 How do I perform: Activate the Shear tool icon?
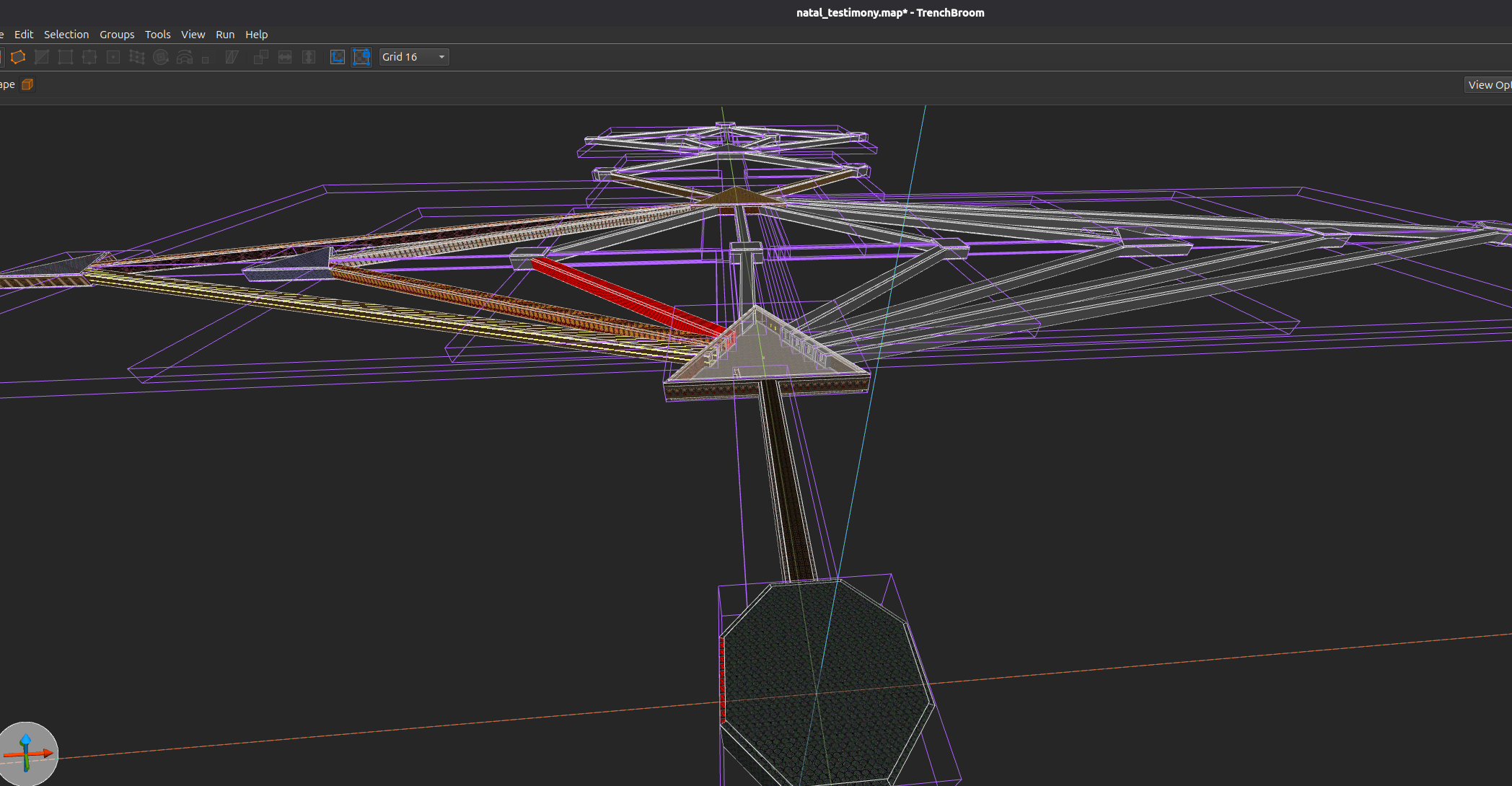point(232,57)
